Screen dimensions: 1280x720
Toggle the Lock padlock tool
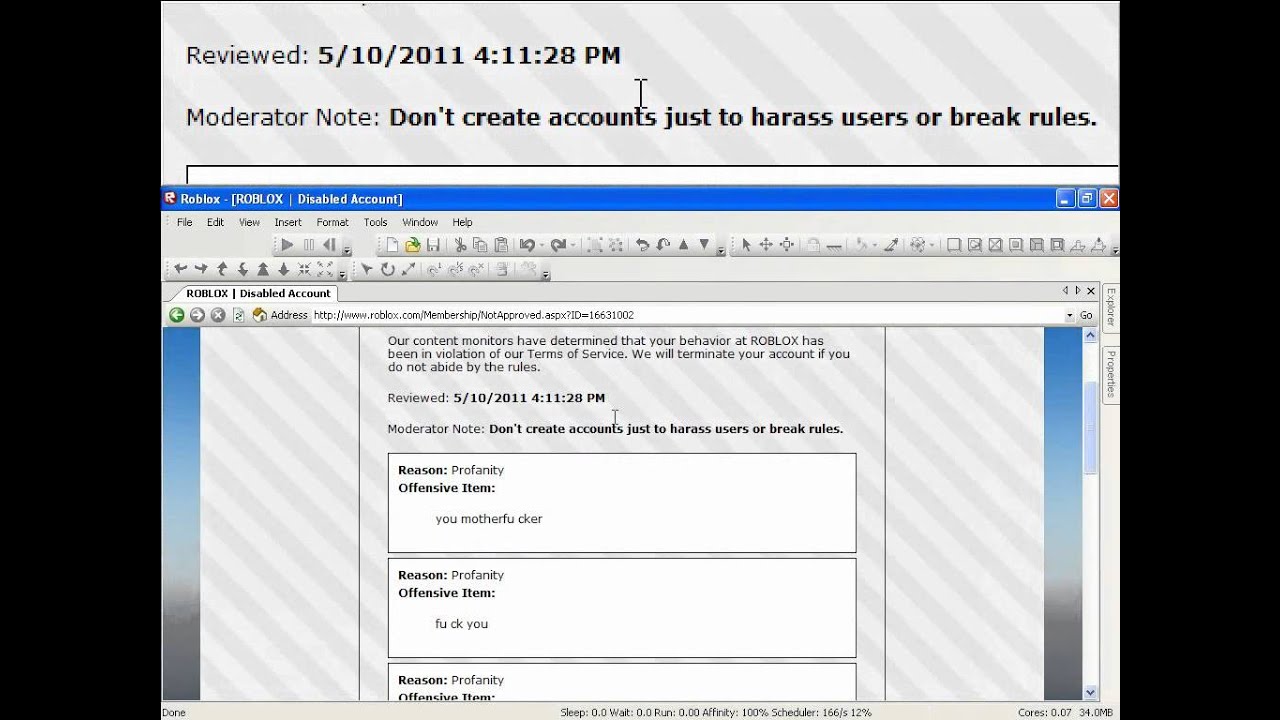[x=813, y=245]
